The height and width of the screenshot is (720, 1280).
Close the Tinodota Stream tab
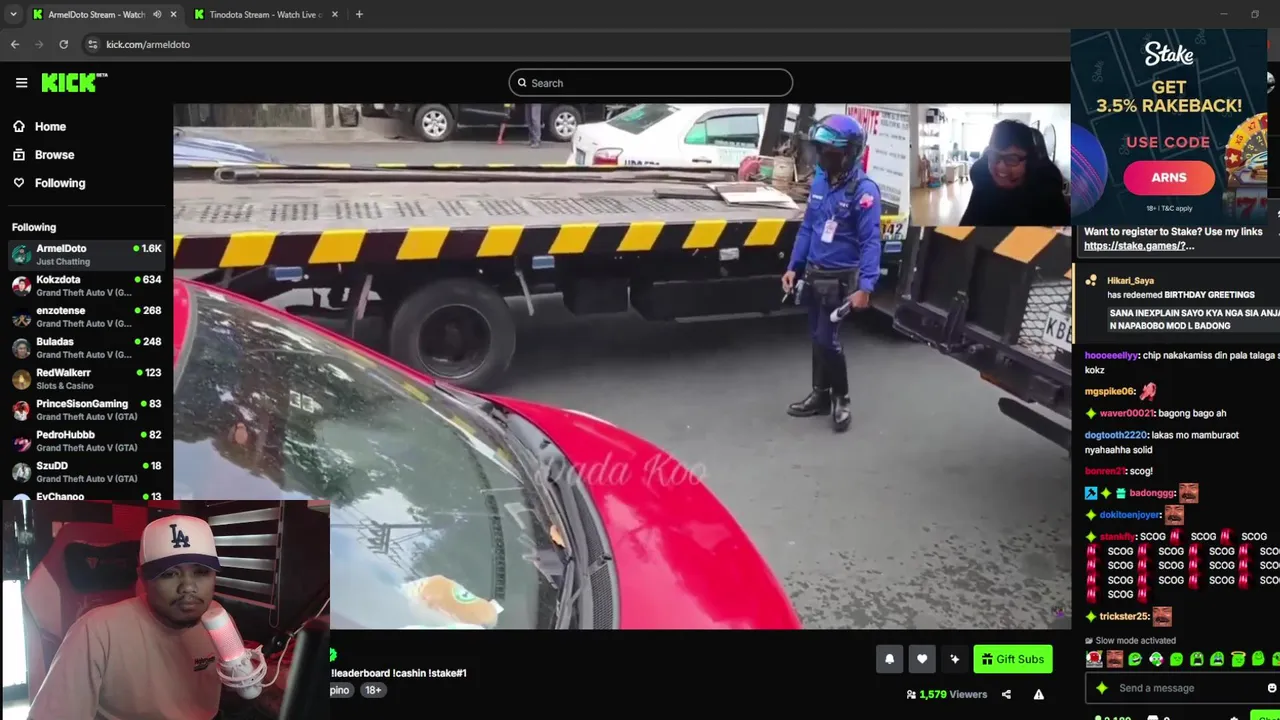coord(334,14)
